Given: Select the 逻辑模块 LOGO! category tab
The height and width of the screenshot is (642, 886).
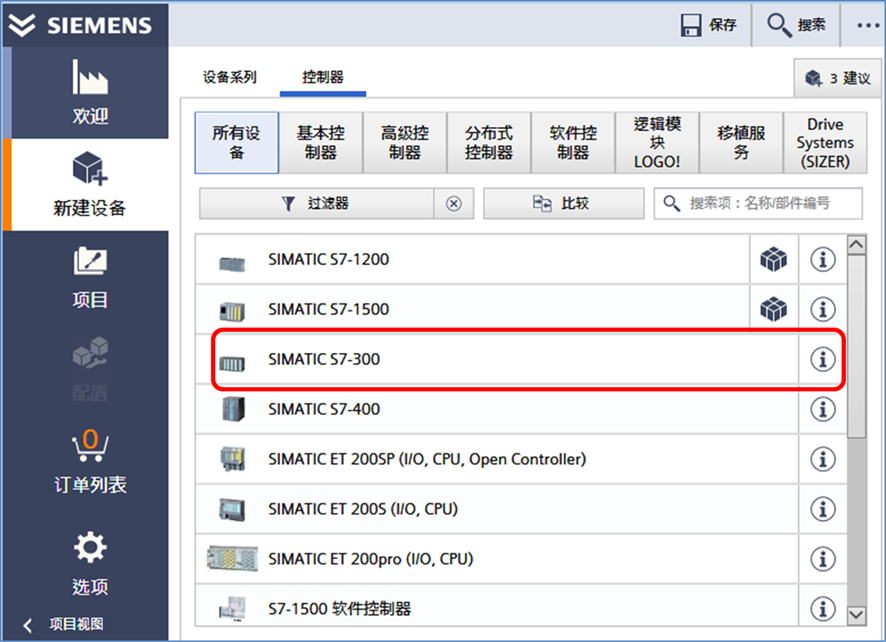Looking at the screenshot, I should (x=657, y=142).
